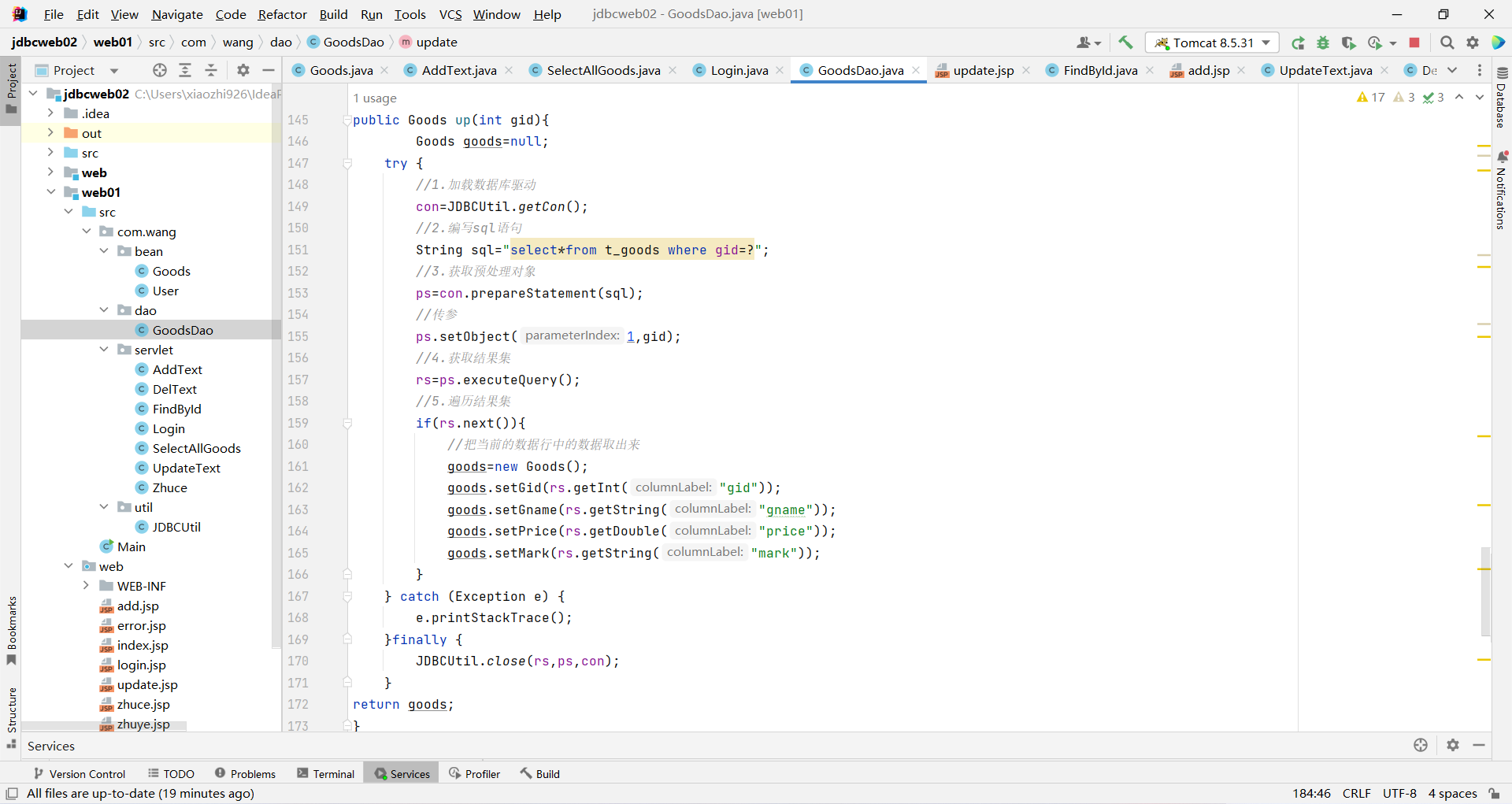Open the user account icon dropdown
Image resolution: width=1512 pixels, height=804 pixels.
tap(1088, 43)
